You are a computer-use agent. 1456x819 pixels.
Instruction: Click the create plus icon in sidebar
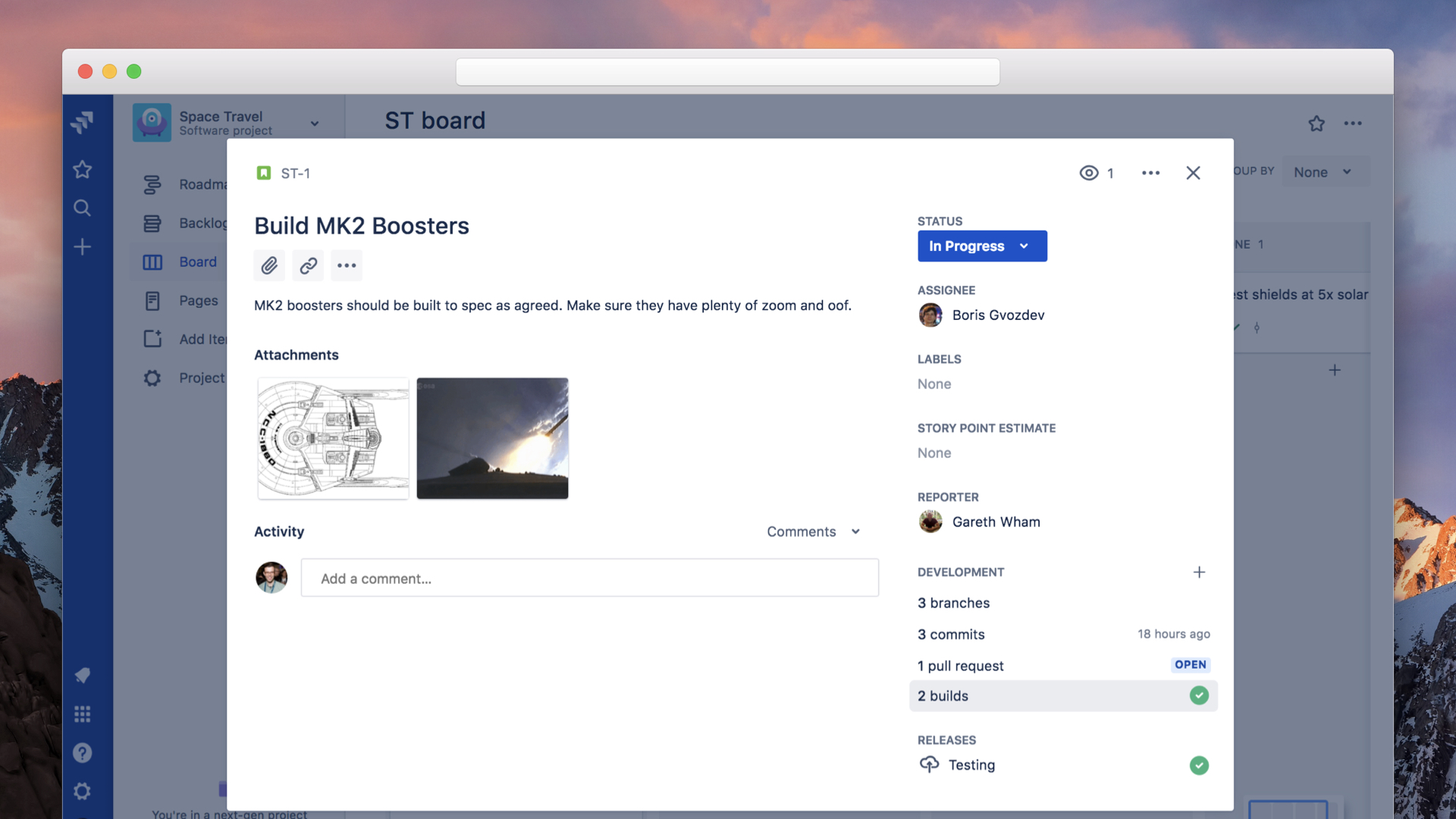tap(82, 246)
